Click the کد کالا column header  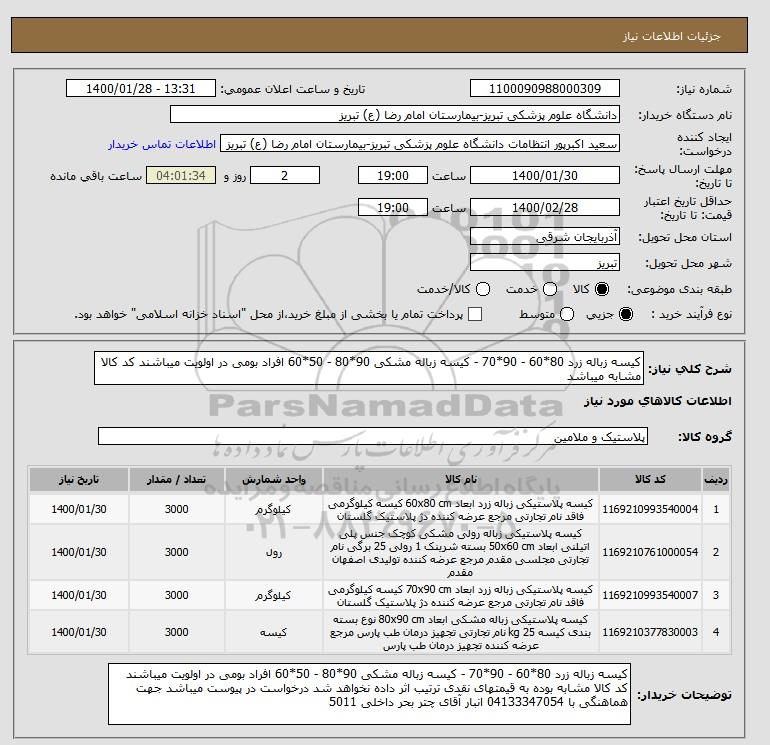point(650,479)
